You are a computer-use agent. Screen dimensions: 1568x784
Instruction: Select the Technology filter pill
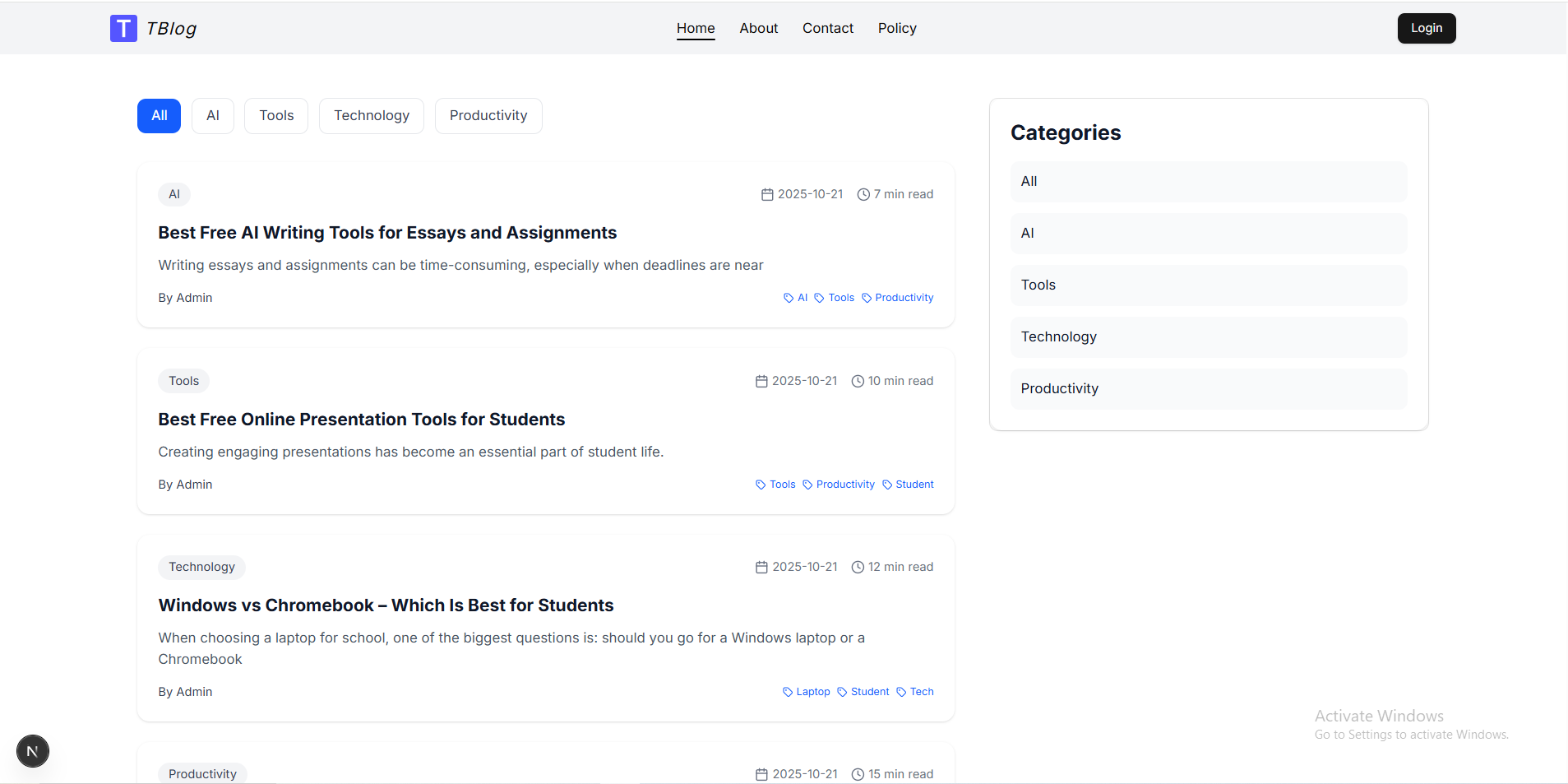coord(371,115)
